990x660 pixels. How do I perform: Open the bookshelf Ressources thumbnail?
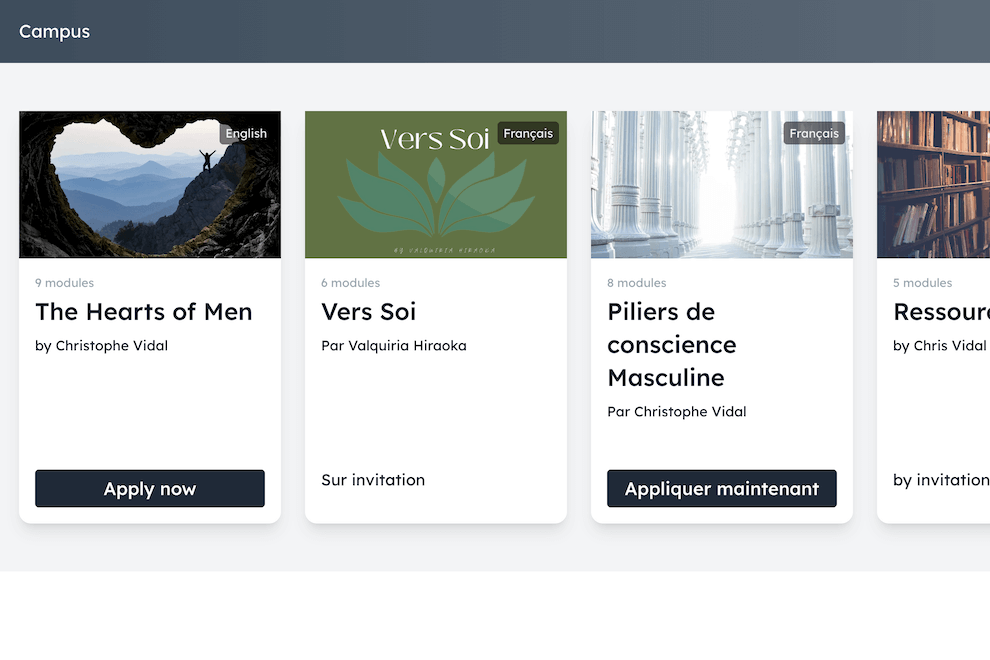point(933,184)
